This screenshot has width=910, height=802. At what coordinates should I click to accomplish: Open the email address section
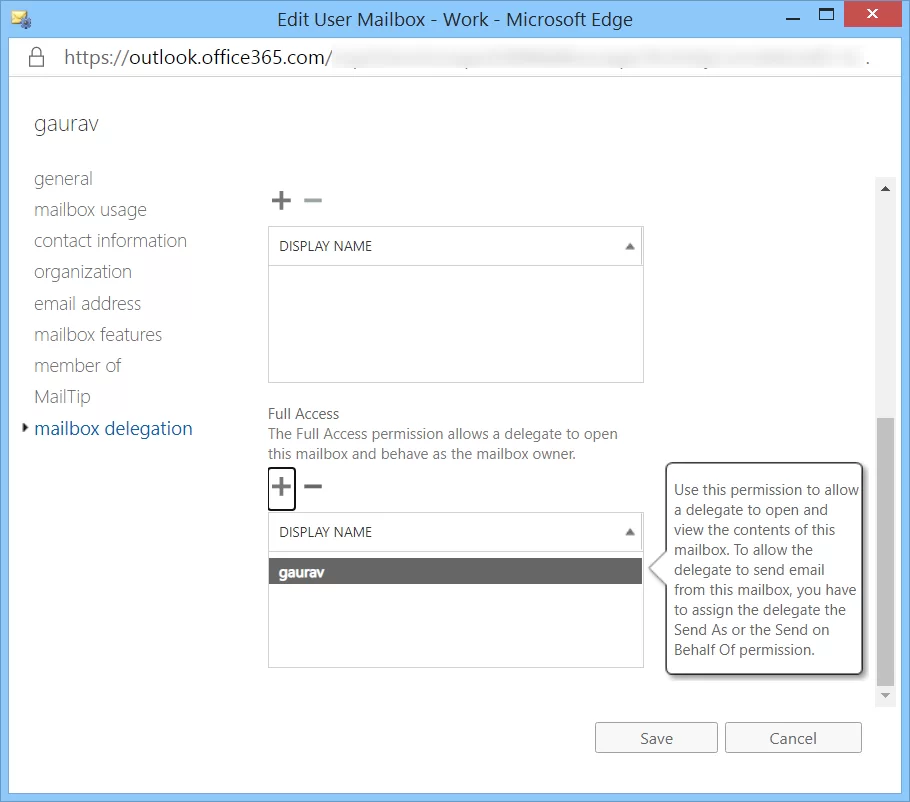[x=87, y=304]
